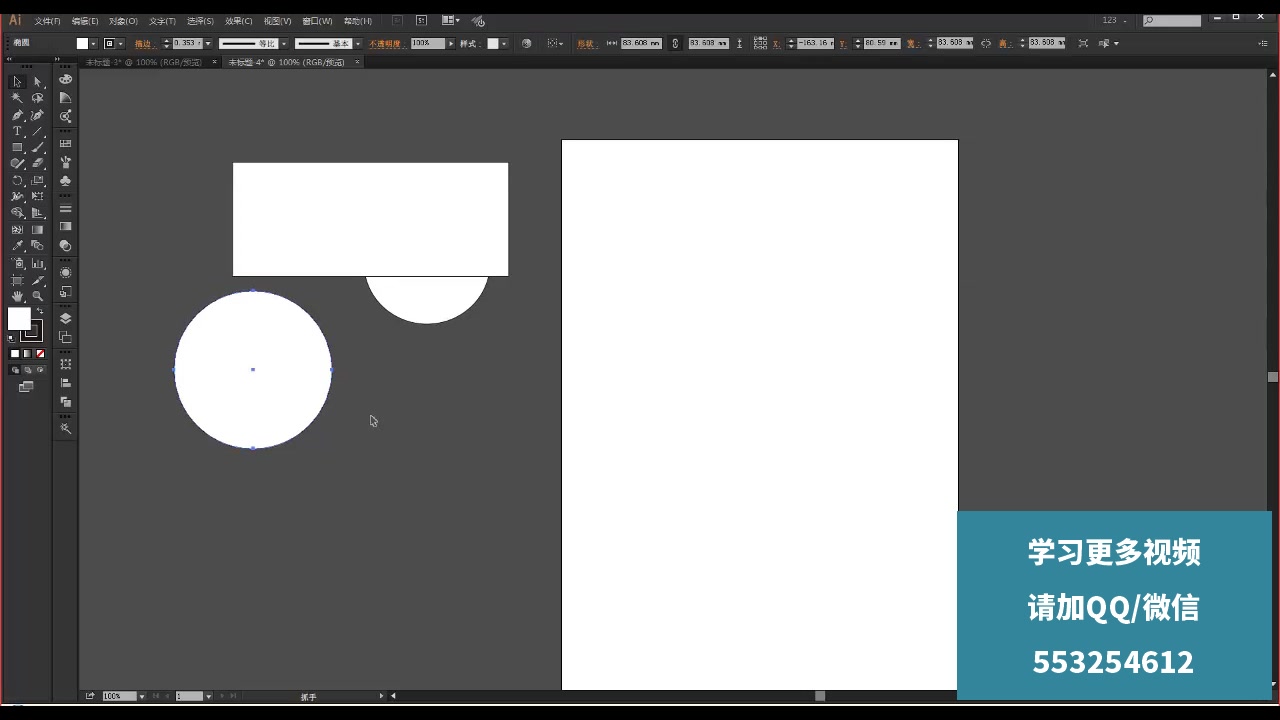The width and height of the screenshot is (1280, 720).
Task: Choose the Scale tool
Action: pos(38,180)
